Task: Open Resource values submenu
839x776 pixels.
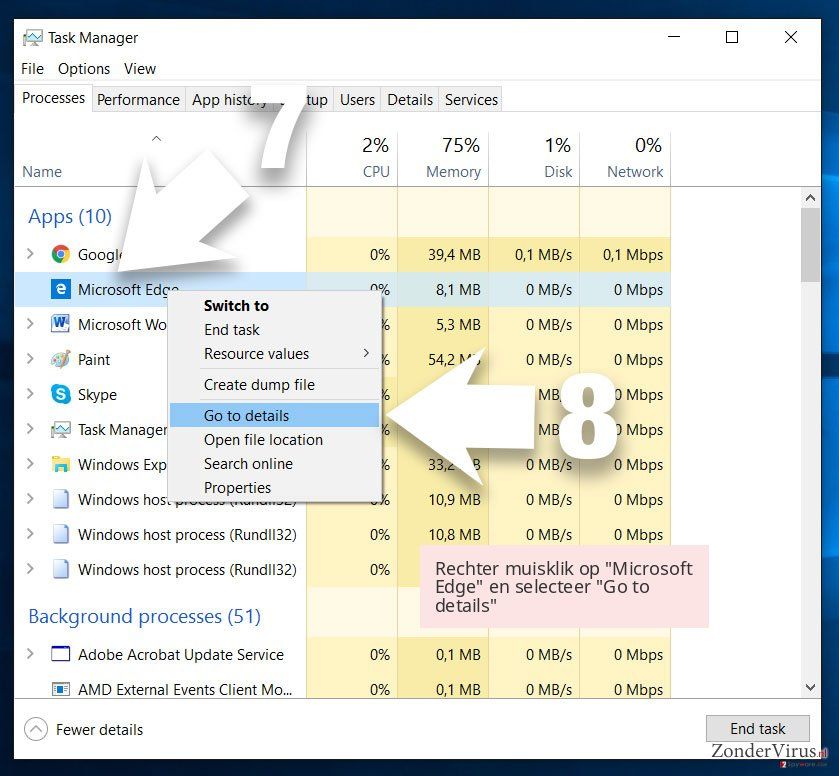Action: (x=274, y=354)
